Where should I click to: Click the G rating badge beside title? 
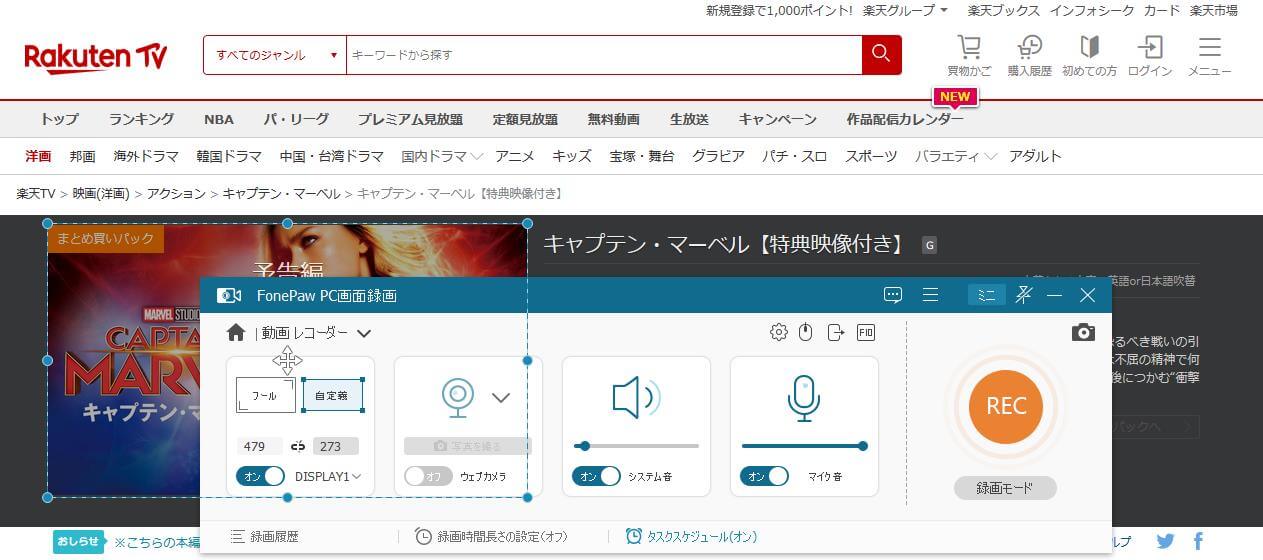[930, 244]
